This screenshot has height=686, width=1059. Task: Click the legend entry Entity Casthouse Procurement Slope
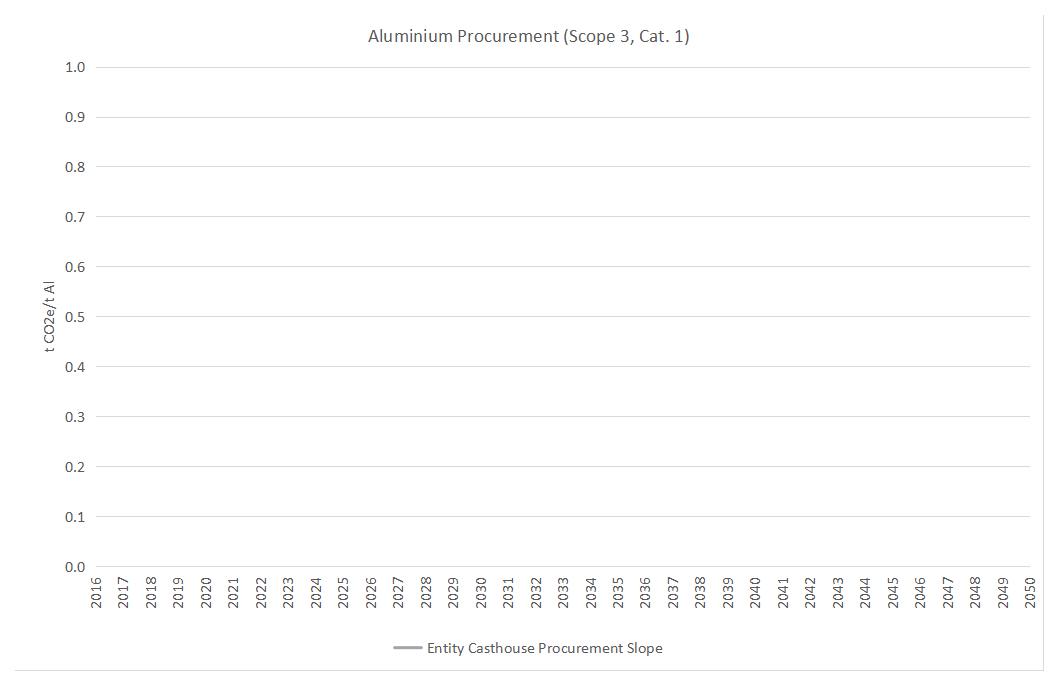(x=545, y=648)
